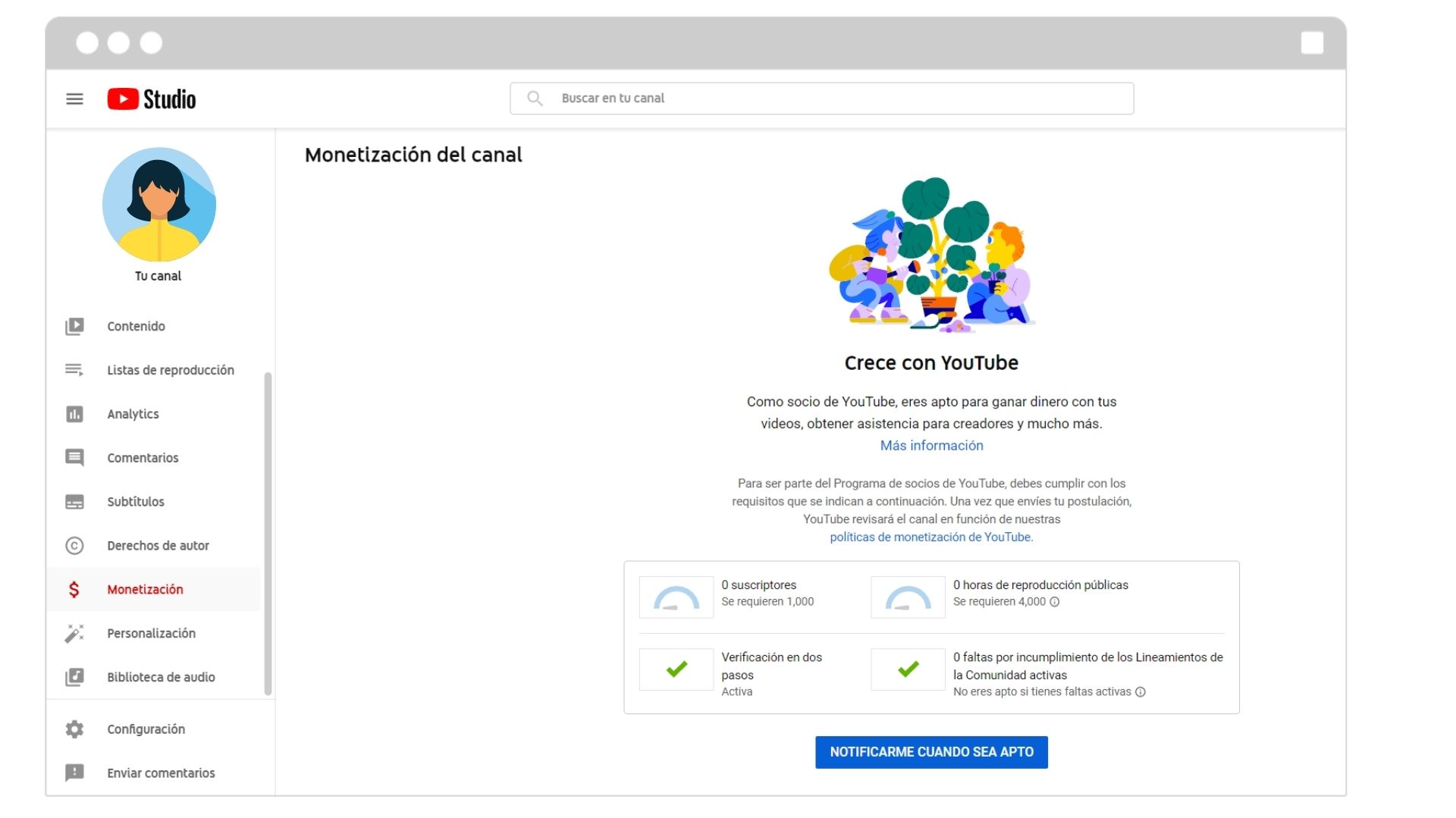The width and height of the screenshot is (1456, 818).
Task: Select the Contenido sidebar icon
Action: [75, 326]
